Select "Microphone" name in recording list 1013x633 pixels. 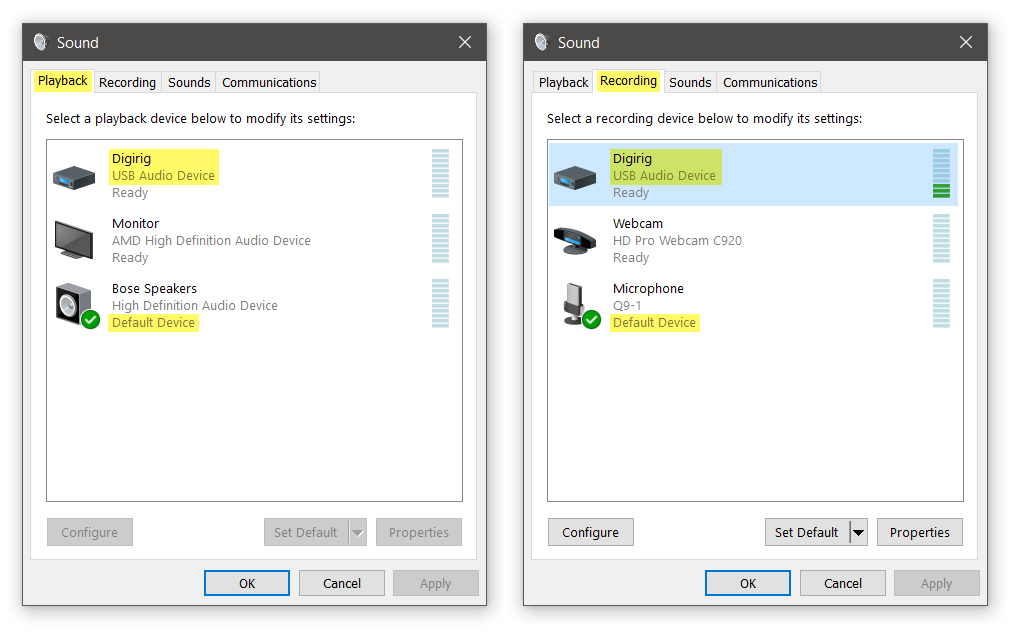click(648, 288)
